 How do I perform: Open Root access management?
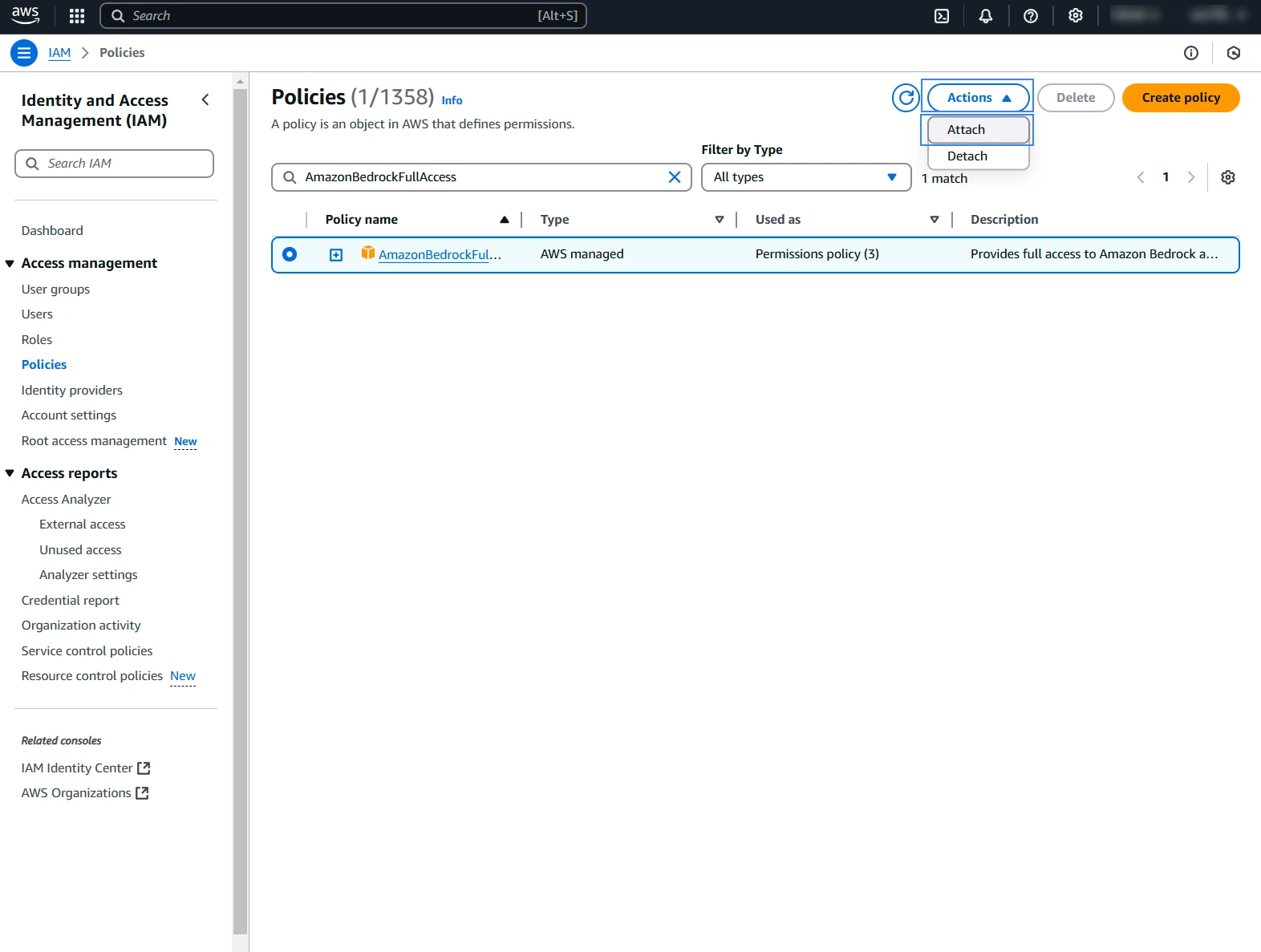94,441
